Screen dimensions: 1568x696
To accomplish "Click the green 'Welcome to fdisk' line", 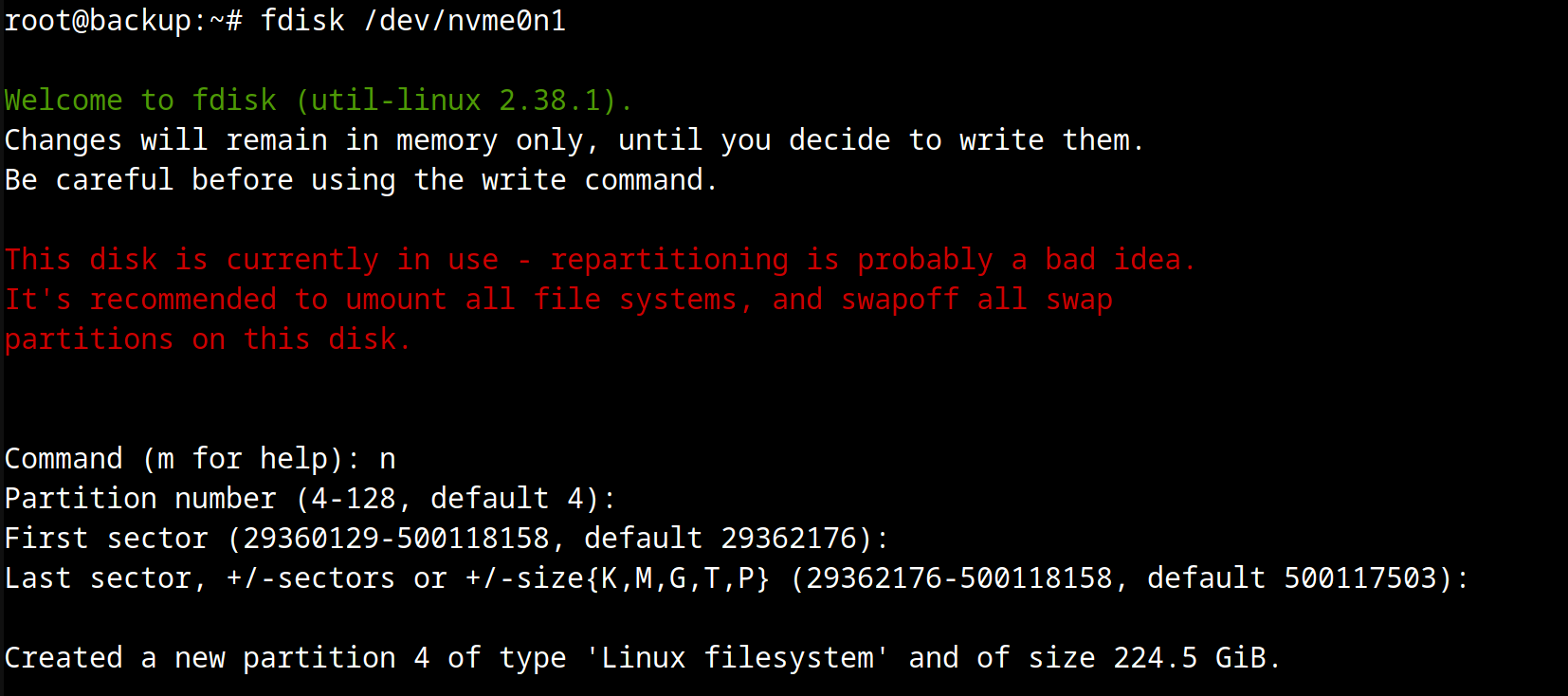I will click(319, 100).
